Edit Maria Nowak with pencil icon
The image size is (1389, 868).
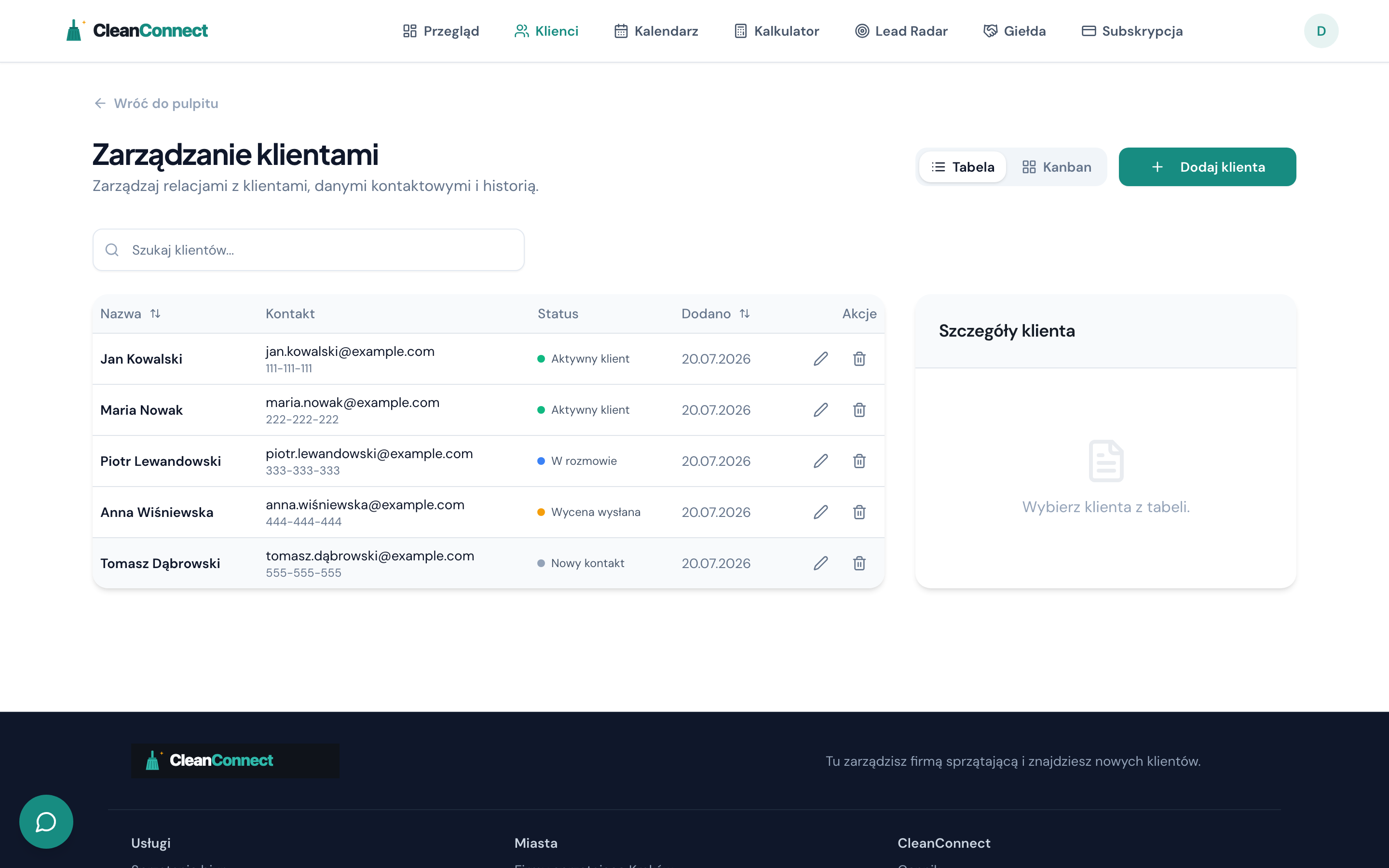(x=821, y=410)
